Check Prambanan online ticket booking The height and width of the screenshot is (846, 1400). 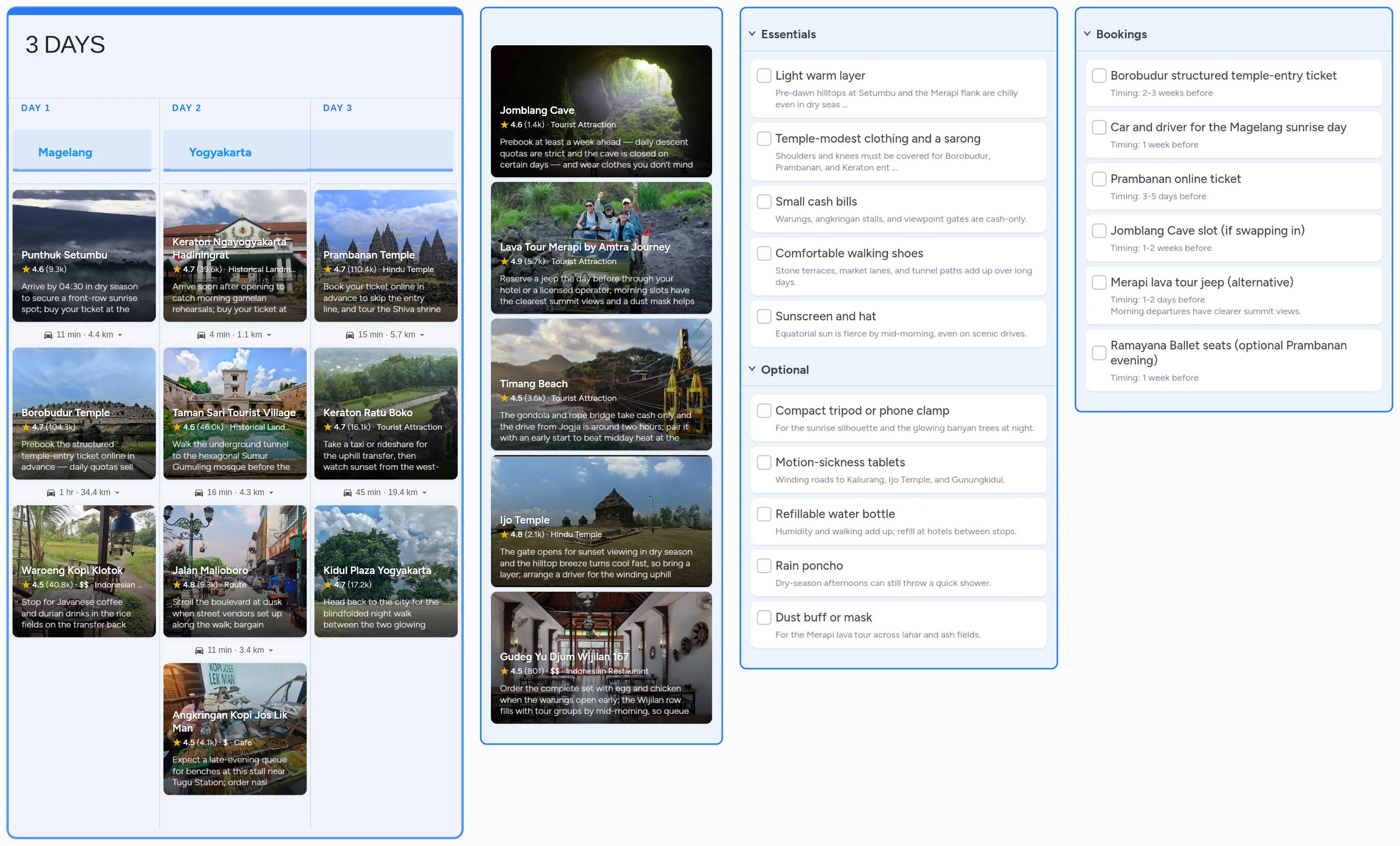coord(1099,179)
